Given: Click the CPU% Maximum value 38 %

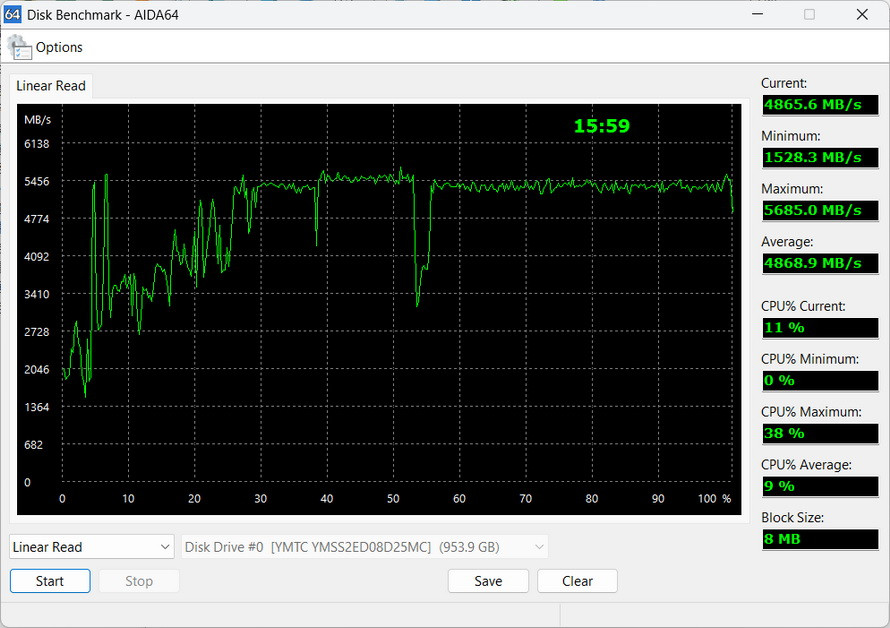Looking at the screenshot, I should coord(819,433).
